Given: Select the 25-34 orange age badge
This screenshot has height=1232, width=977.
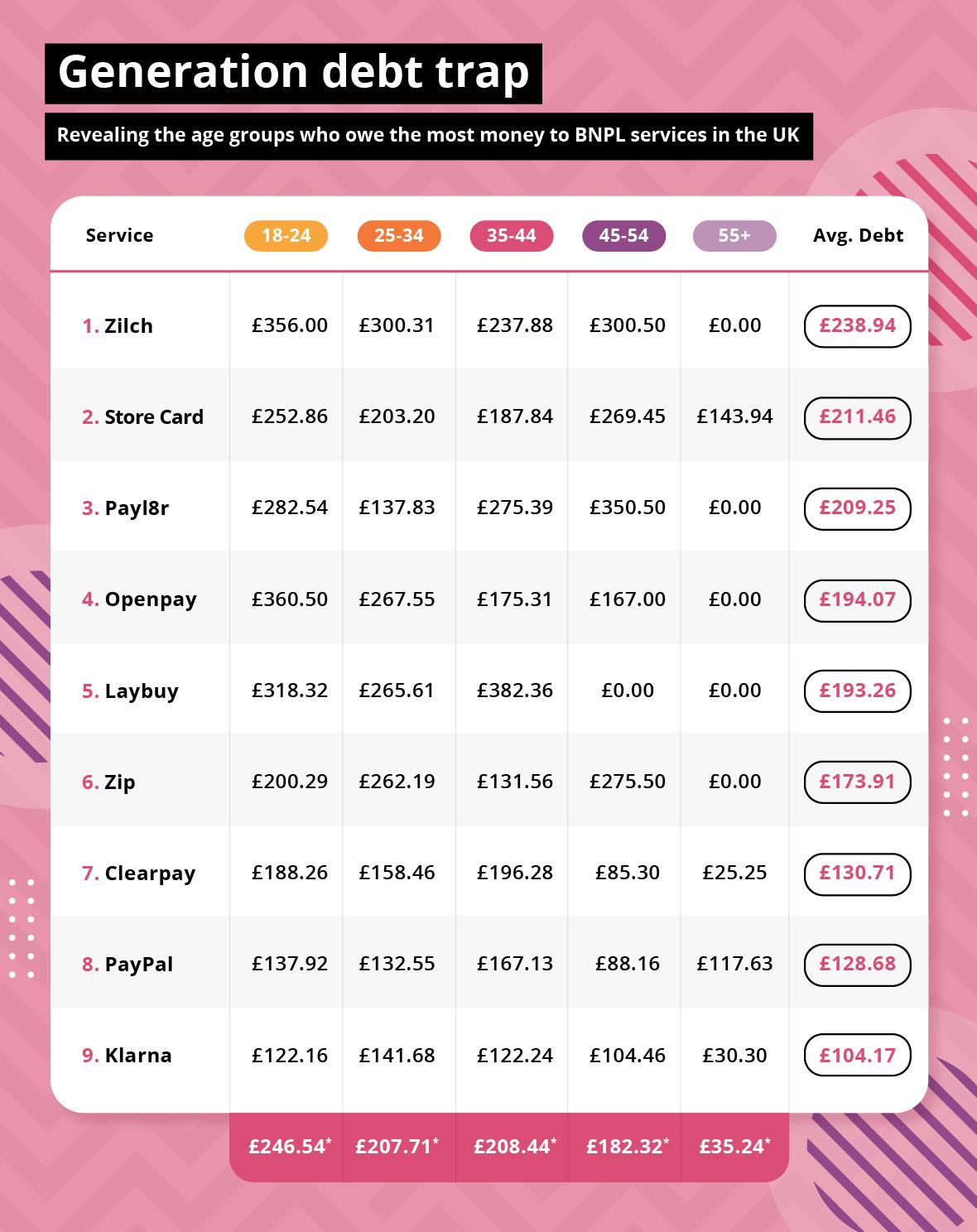Looking at the screenshot, I should coord(398,236).
